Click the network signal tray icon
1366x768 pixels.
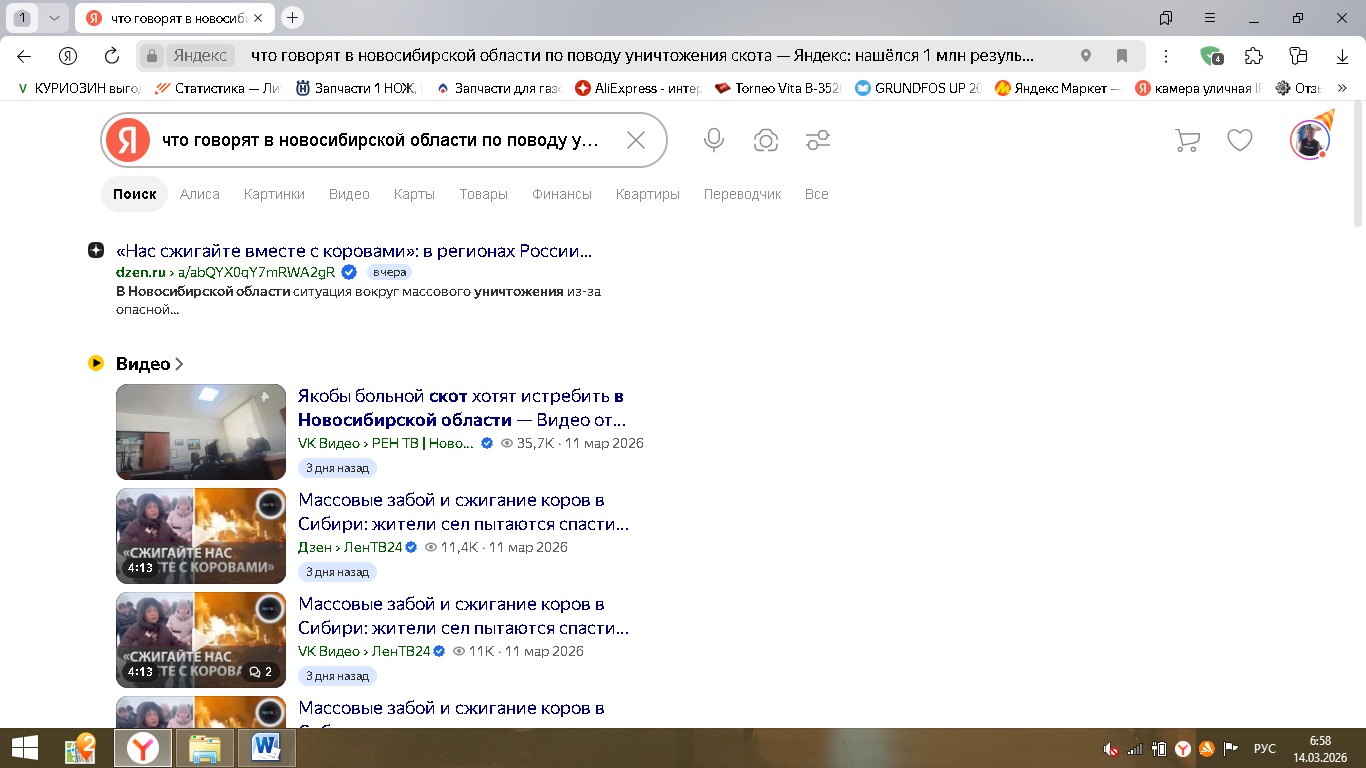tap(1135, 748)
